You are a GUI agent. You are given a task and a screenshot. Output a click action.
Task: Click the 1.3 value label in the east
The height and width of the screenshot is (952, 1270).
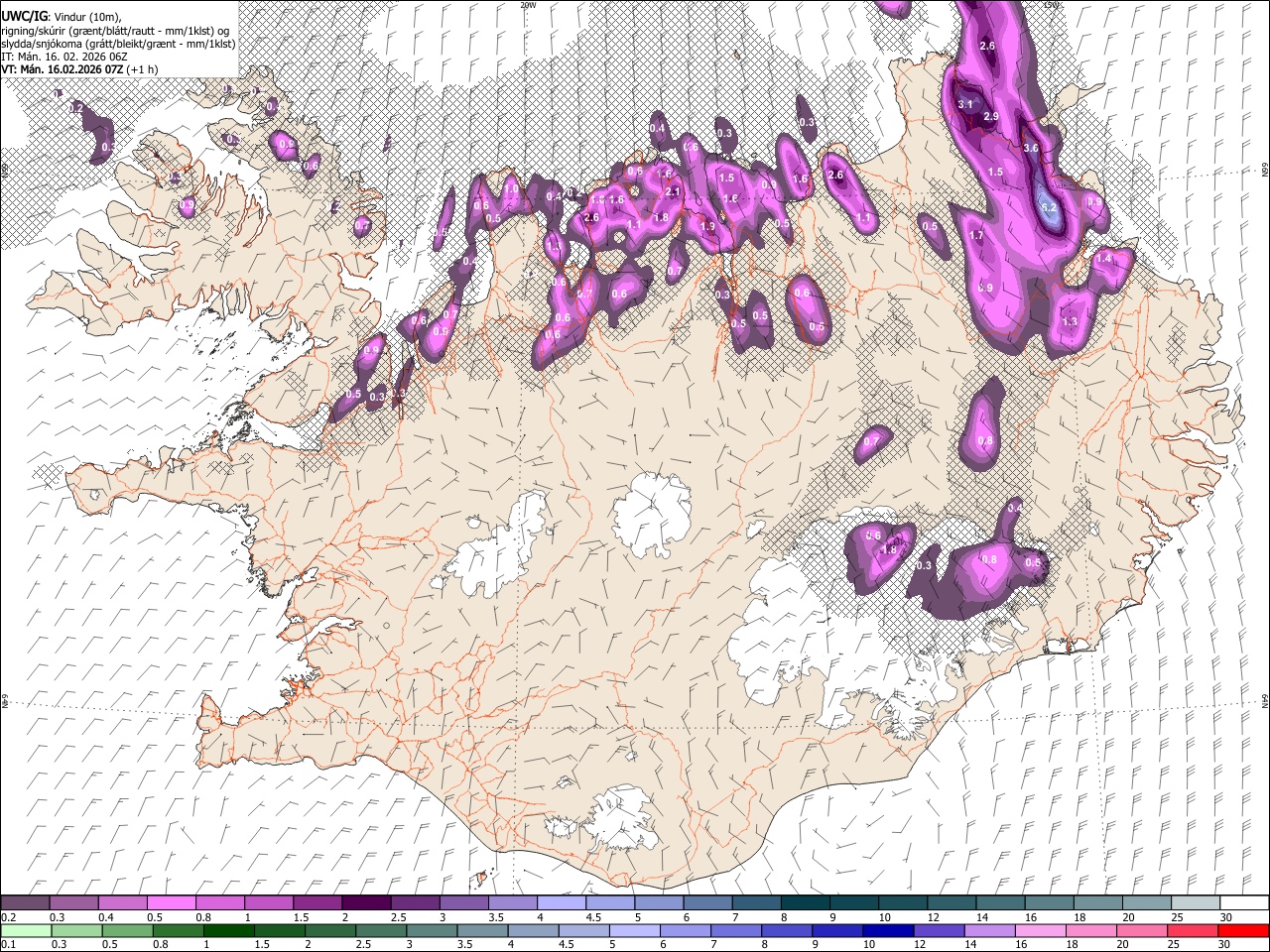pyautogui.click(x=1070, y=322)
